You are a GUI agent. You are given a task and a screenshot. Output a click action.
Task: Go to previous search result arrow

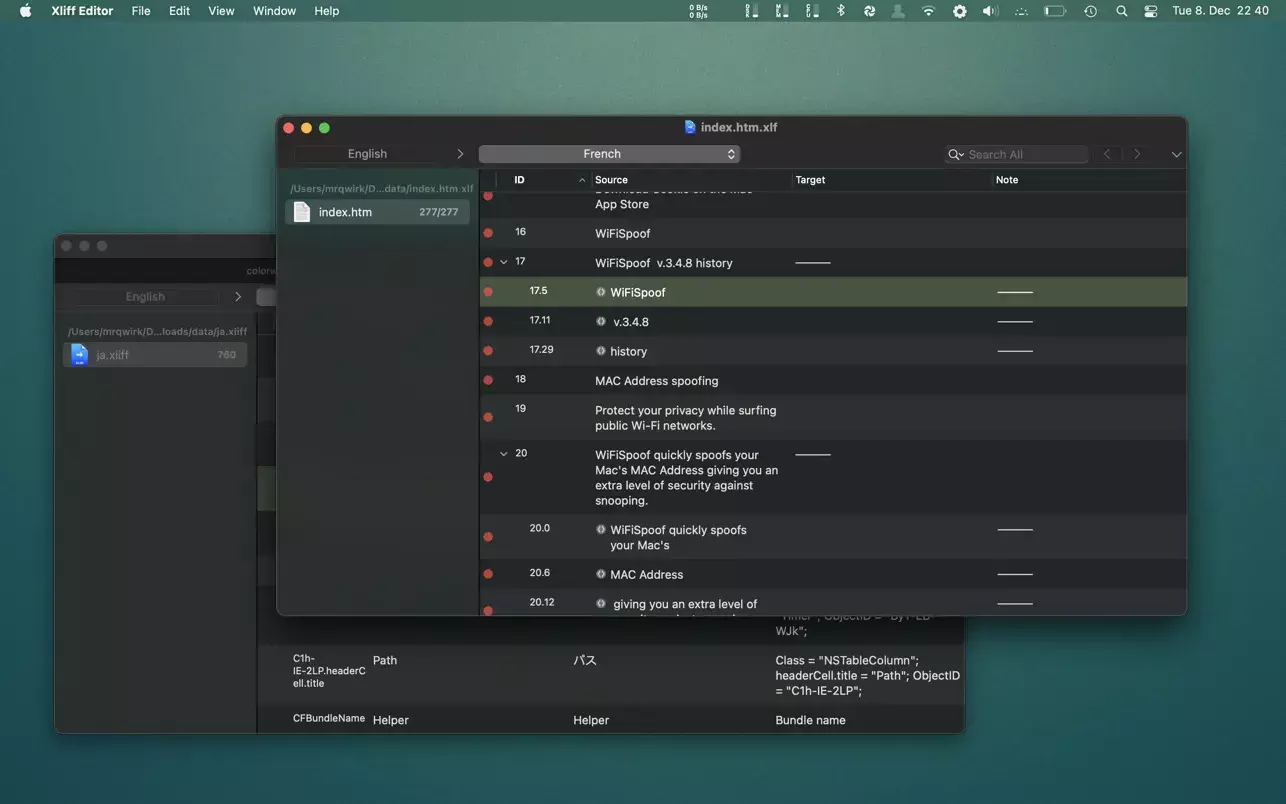1107,154
